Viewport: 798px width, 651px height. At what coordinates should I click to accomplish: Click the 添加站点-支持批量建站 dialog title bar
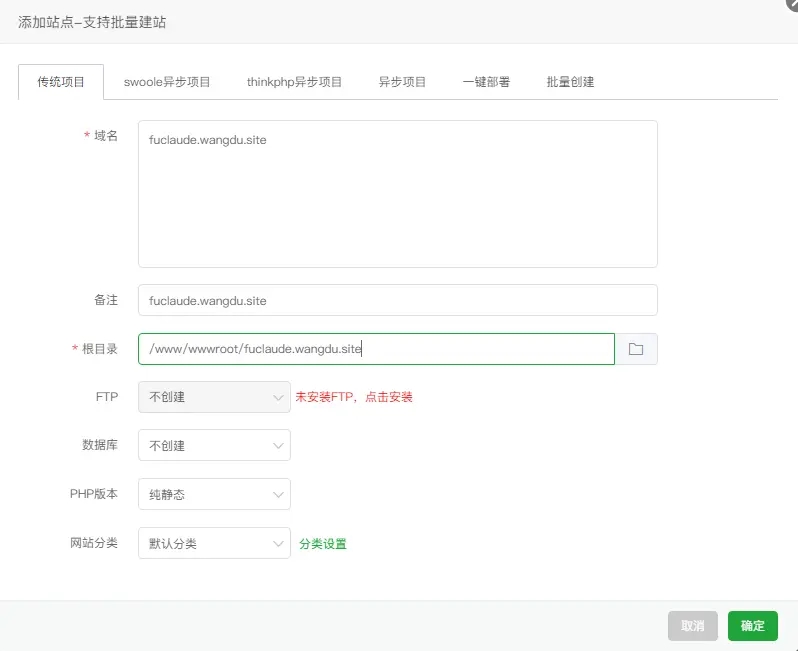(x=400, y=21)
